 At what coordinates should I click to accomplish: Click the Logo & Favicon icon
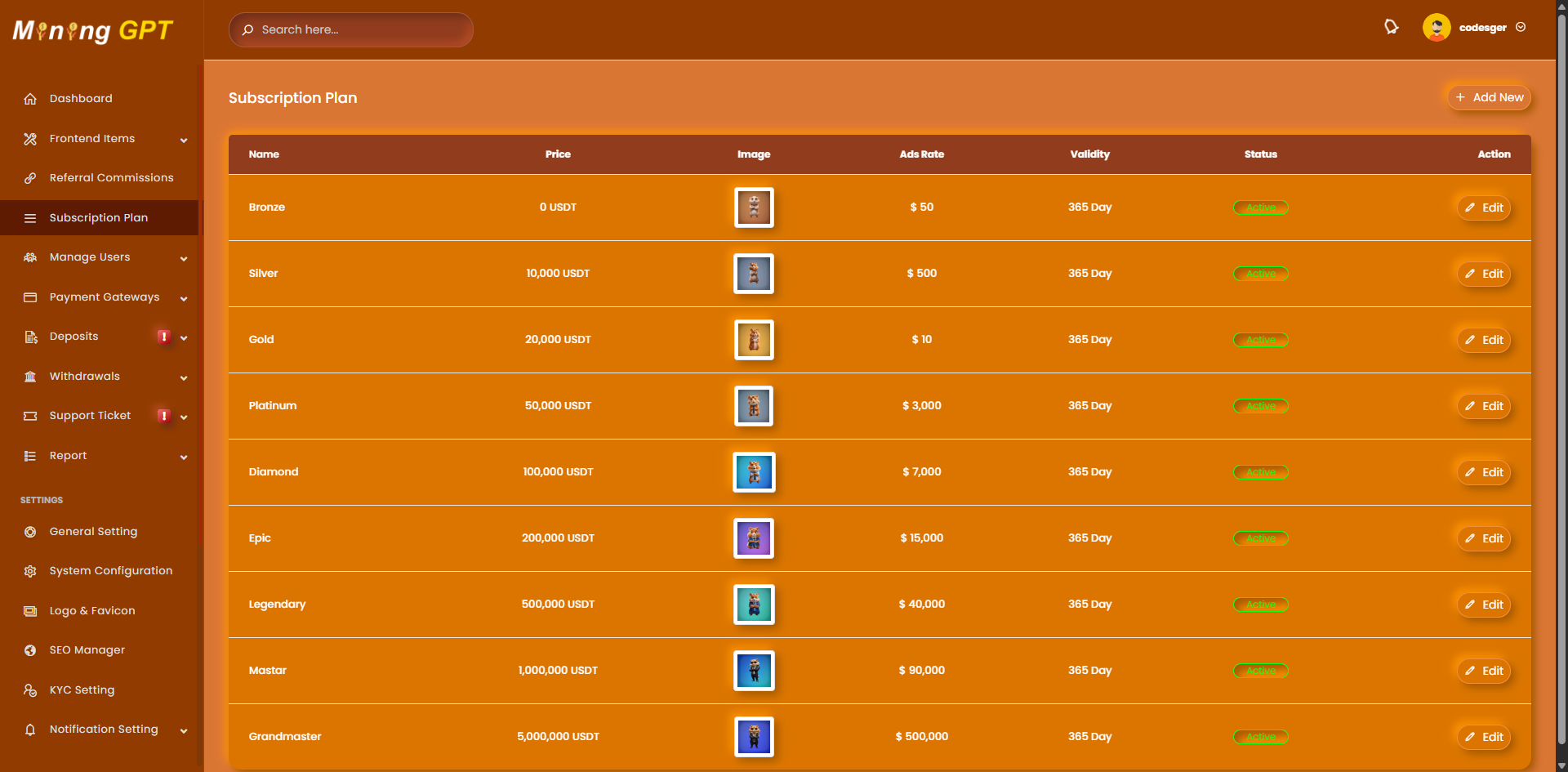30,611
